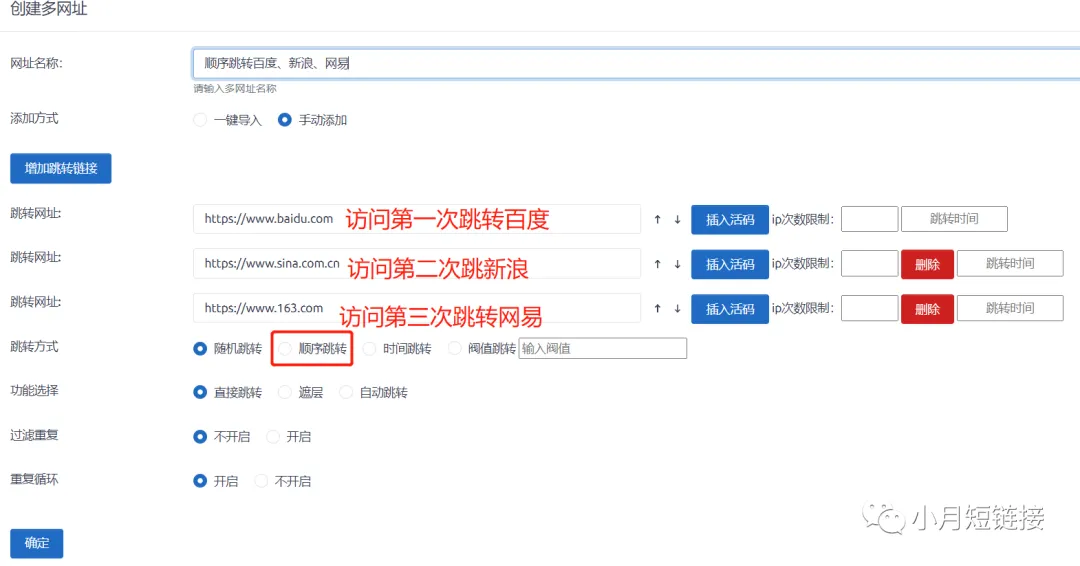Click the down arrow for the baidu.com row
The width and height of the screenshot is (1080, 566).
pos(677,220)
